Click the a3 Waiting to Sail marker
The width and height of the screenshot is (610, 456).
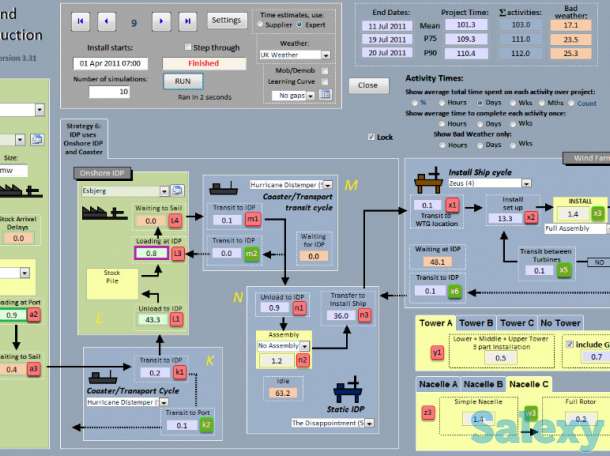tap(33, 369)
